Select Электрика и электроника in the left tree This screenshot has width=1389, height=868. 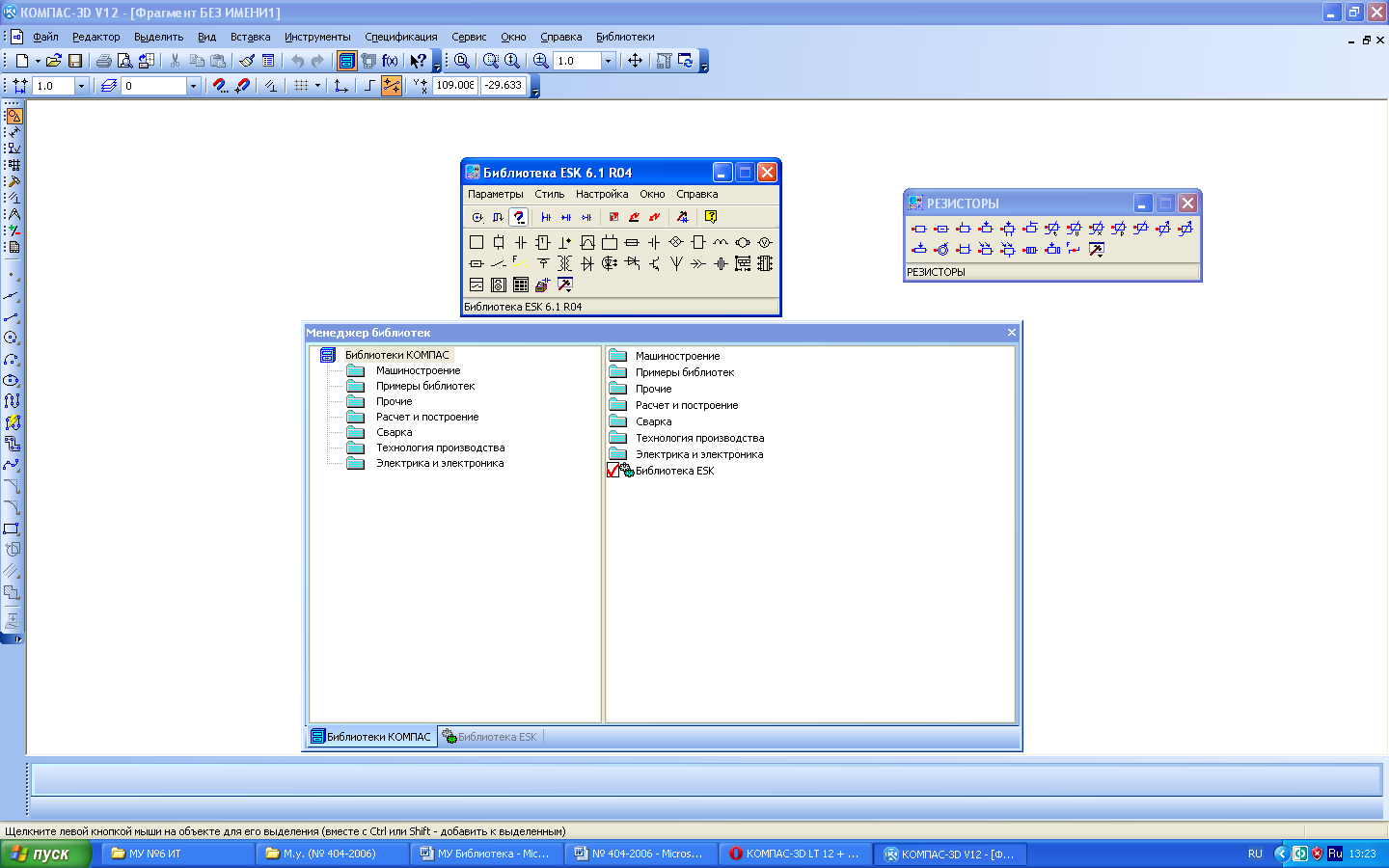(x=440, y=463)
